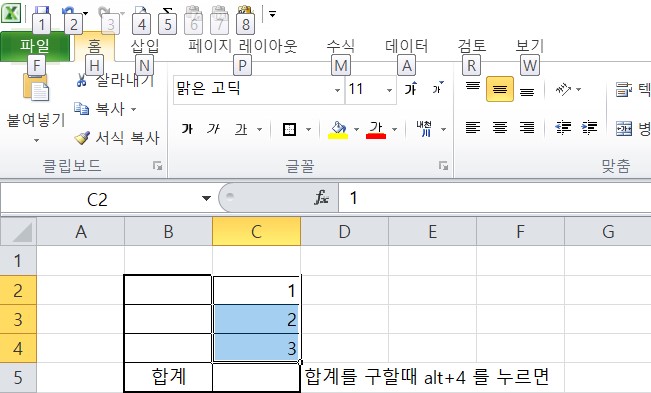Click the 잘라내기 (Cut) button
651x393 pixels.
115,80
